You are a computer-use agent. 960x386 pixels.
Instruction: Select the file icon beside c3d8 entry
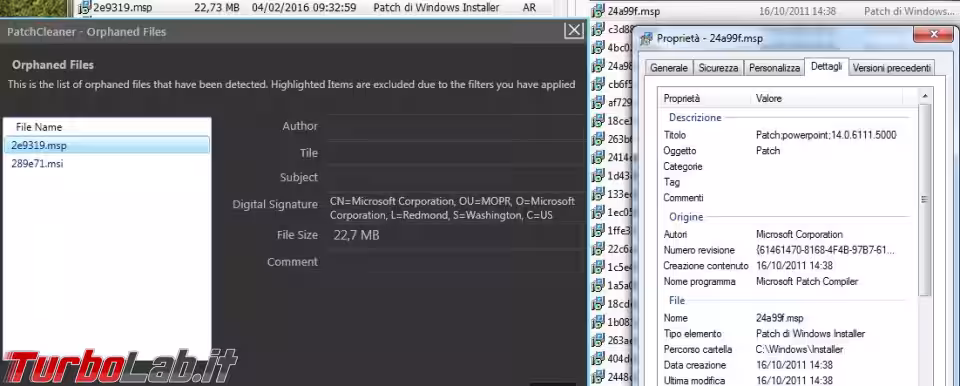[x=598, y=29]
